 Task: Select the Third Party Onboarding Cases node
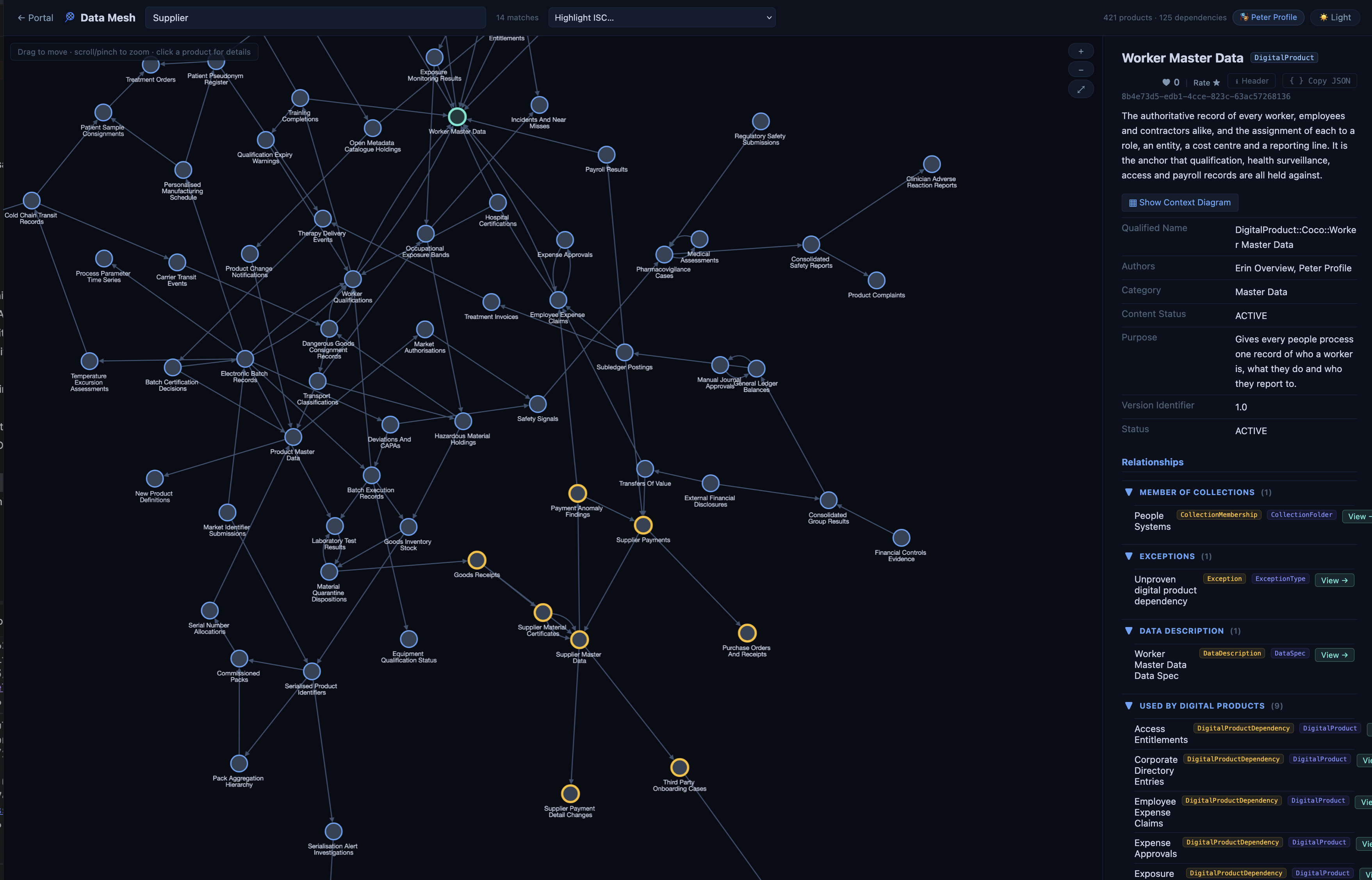pyautogui.click(x=679, y=767)
